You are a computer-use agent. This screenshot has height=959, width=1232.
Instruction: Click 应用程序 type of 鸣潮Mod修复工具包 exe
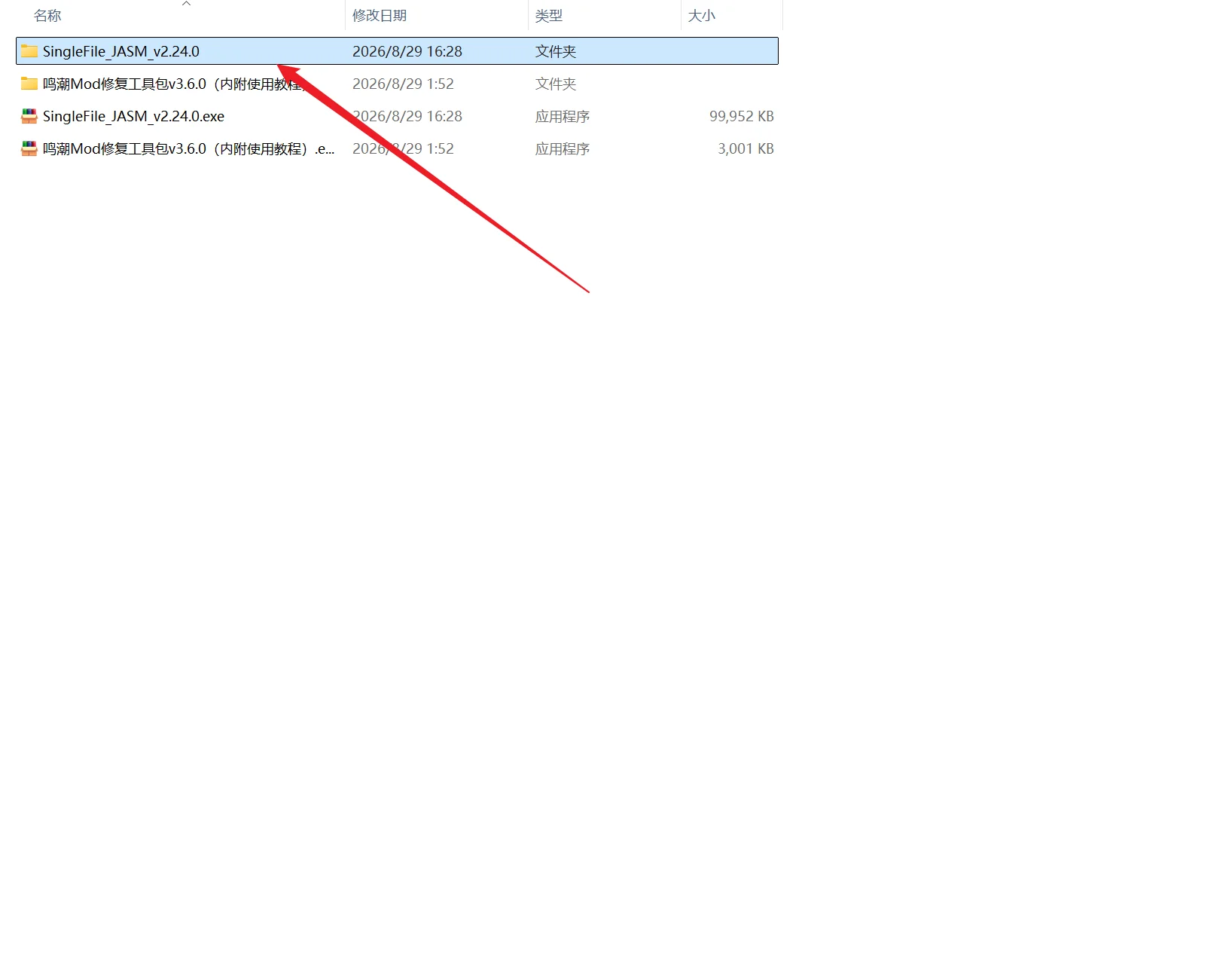[563, 148]
